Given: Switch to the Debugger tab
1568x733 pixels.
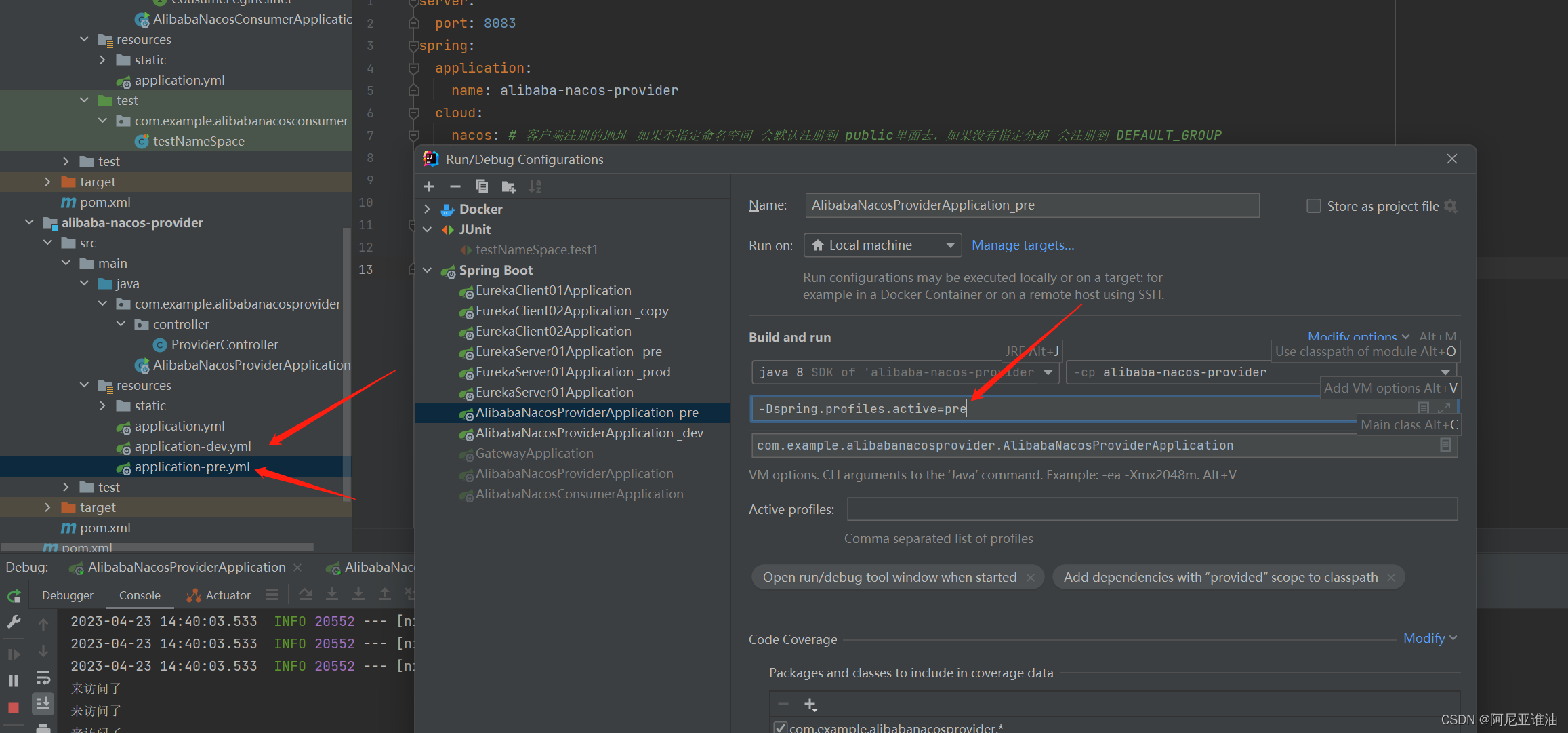Looking at the screenshot, I should click(68, 595).
